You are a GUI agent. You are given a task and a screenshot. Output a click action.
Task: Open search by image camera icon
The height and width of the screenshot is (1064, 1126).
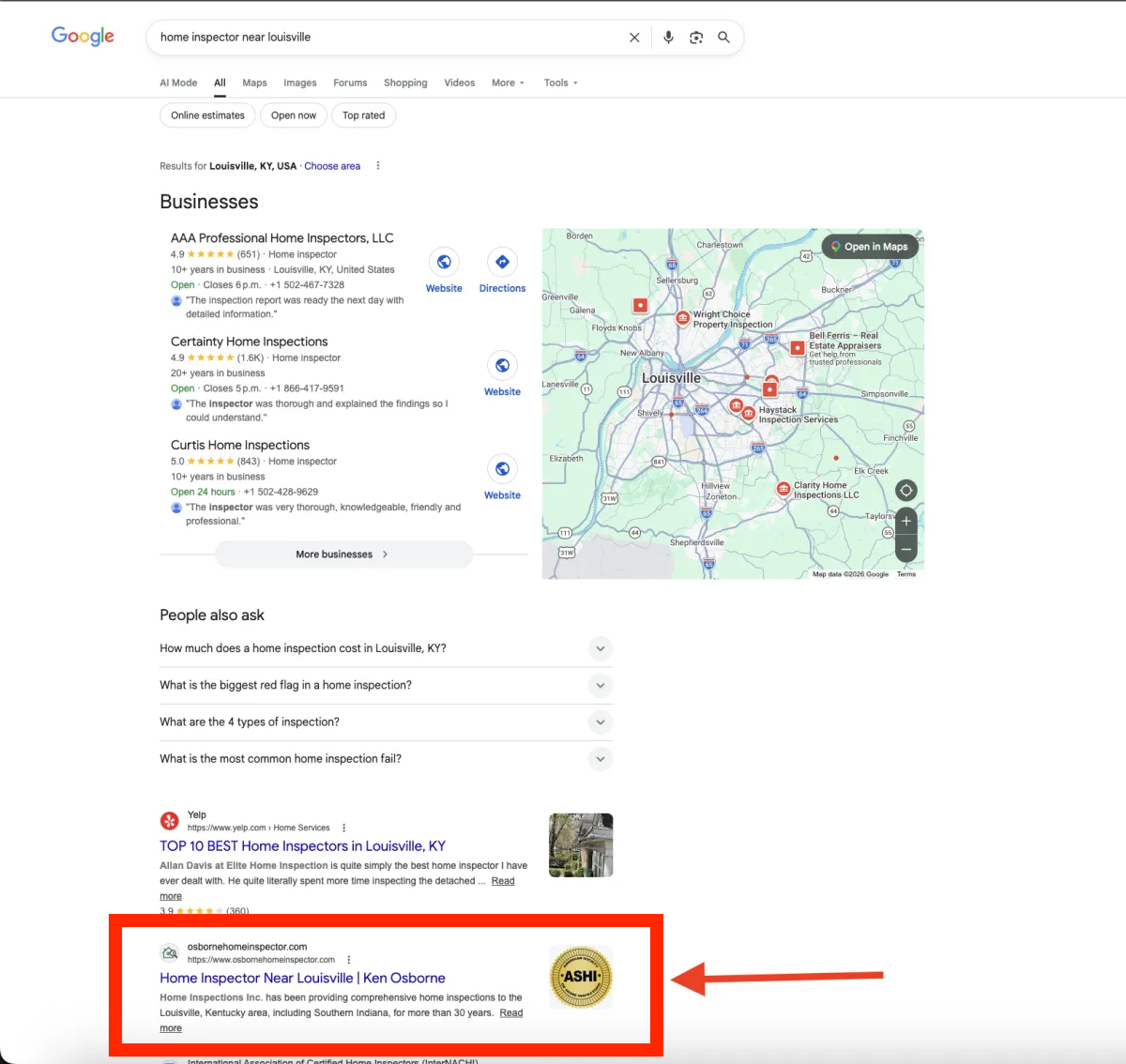(696, 38)
